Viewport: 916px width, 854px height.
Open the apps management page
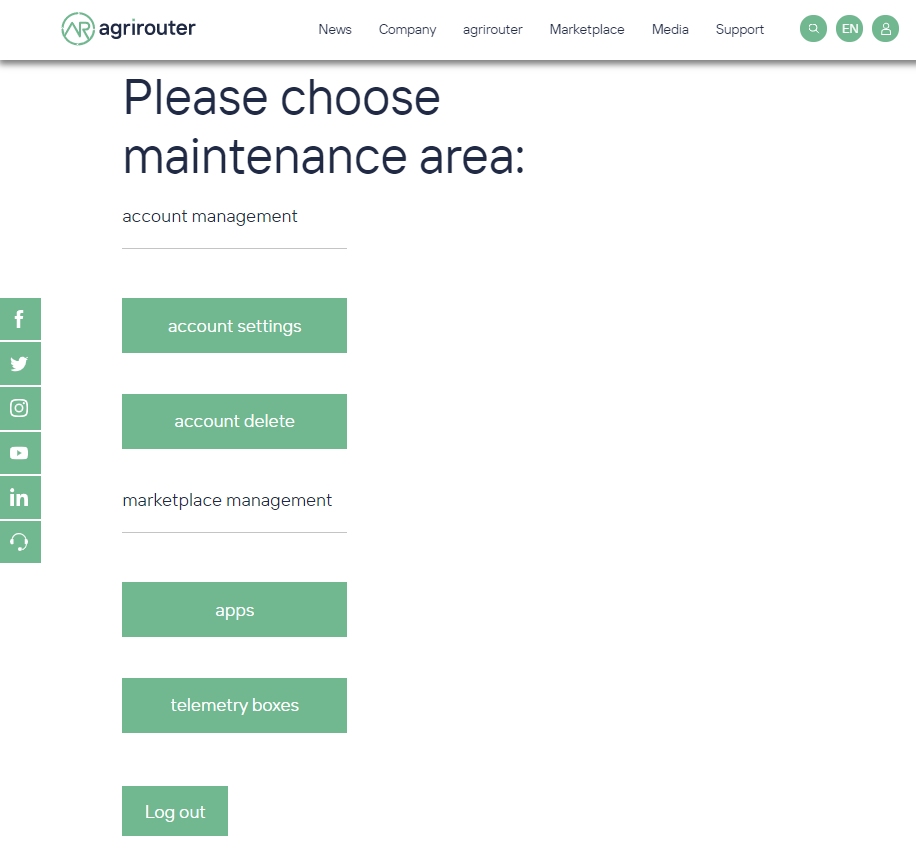click(234, 609)
